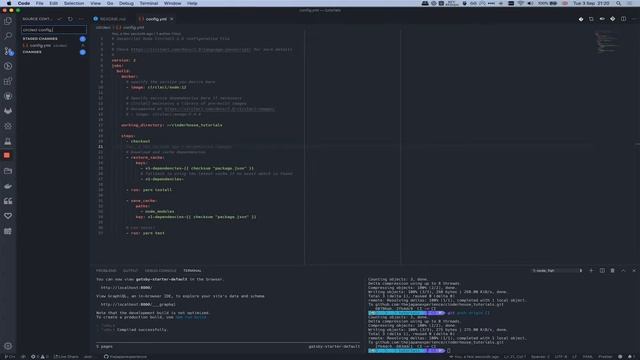Click the Wi-Fi icon in the menu bar
Screen dimensions: 640x360
(521, 3)
